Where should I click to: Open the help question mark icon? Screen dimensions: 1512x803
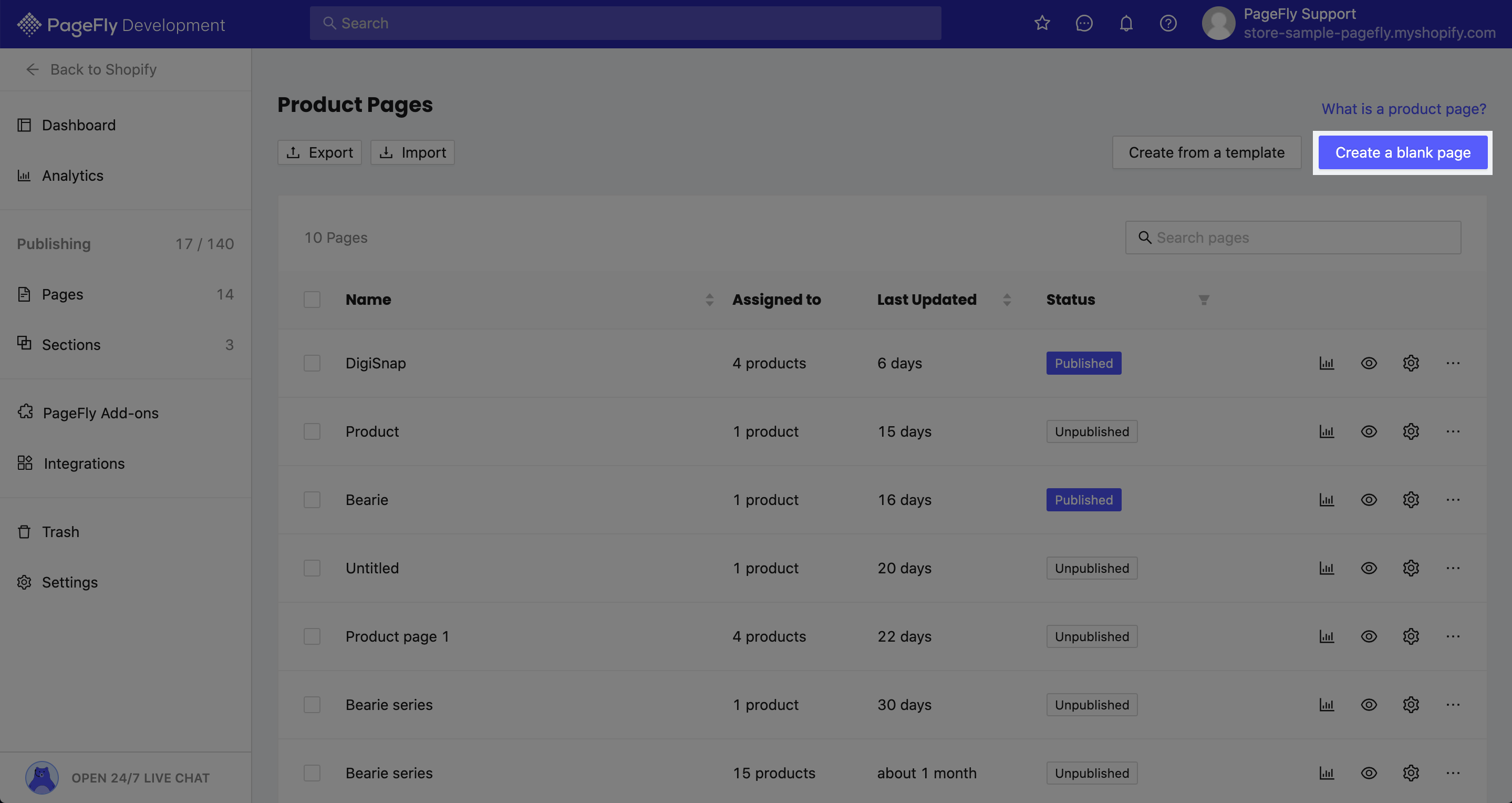tap(1168, 23)
